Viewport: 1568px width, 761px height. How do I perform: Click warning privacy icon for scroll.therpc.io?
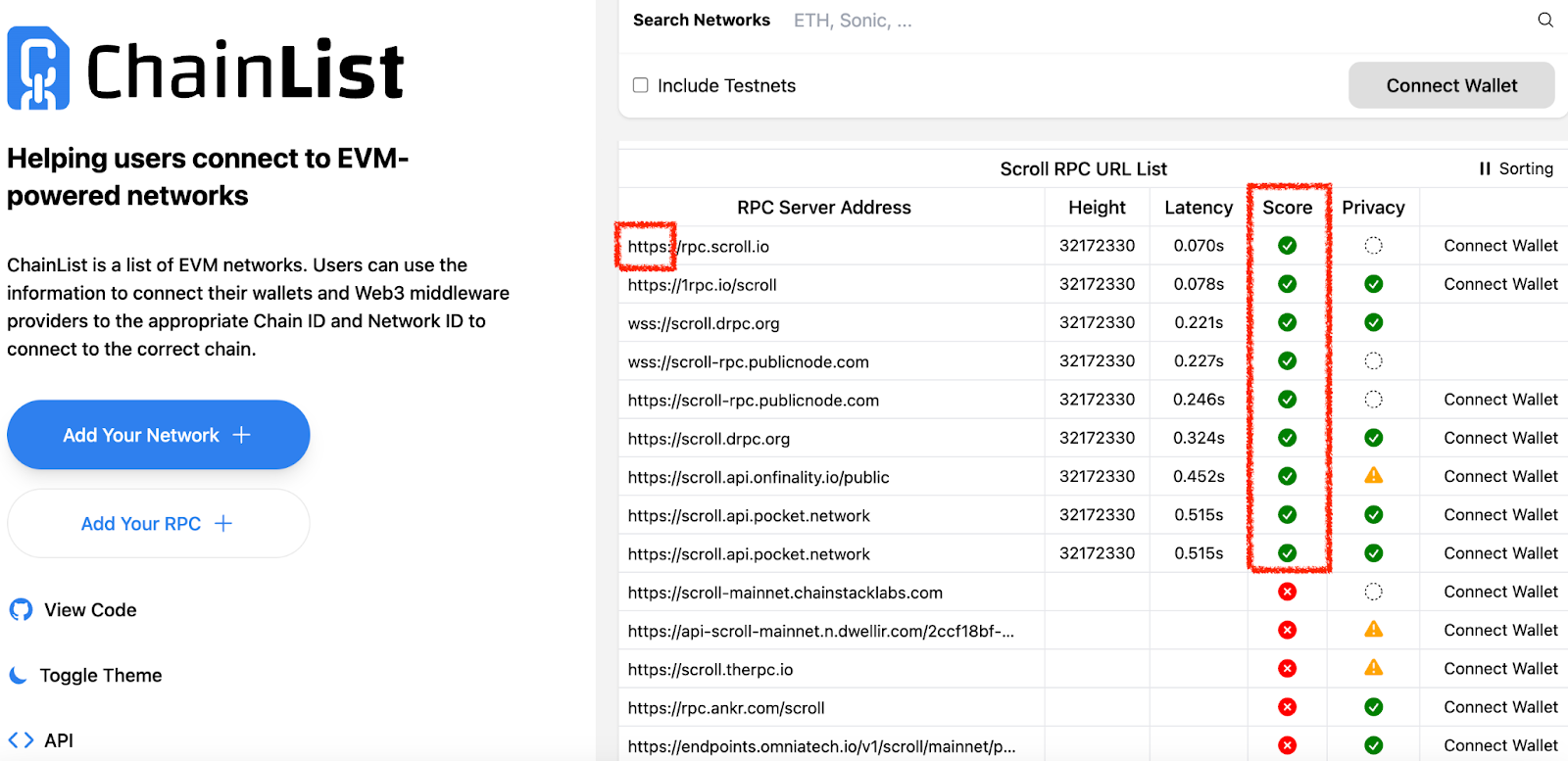1374,668
